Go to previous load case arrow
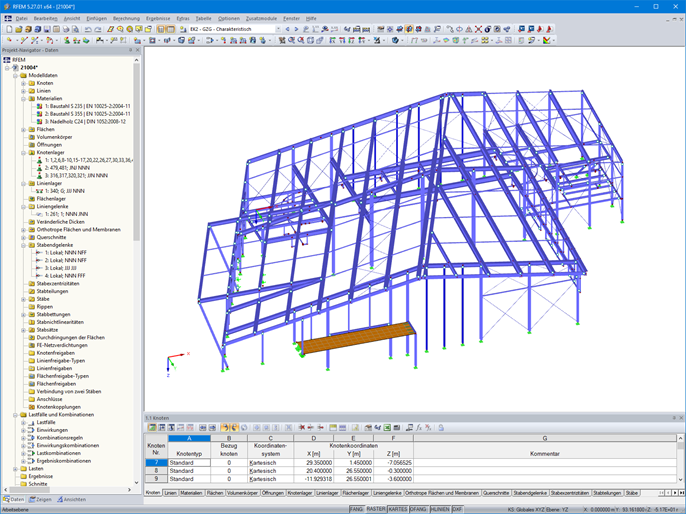This screenshot has width=686, height=514. point(287,29)
